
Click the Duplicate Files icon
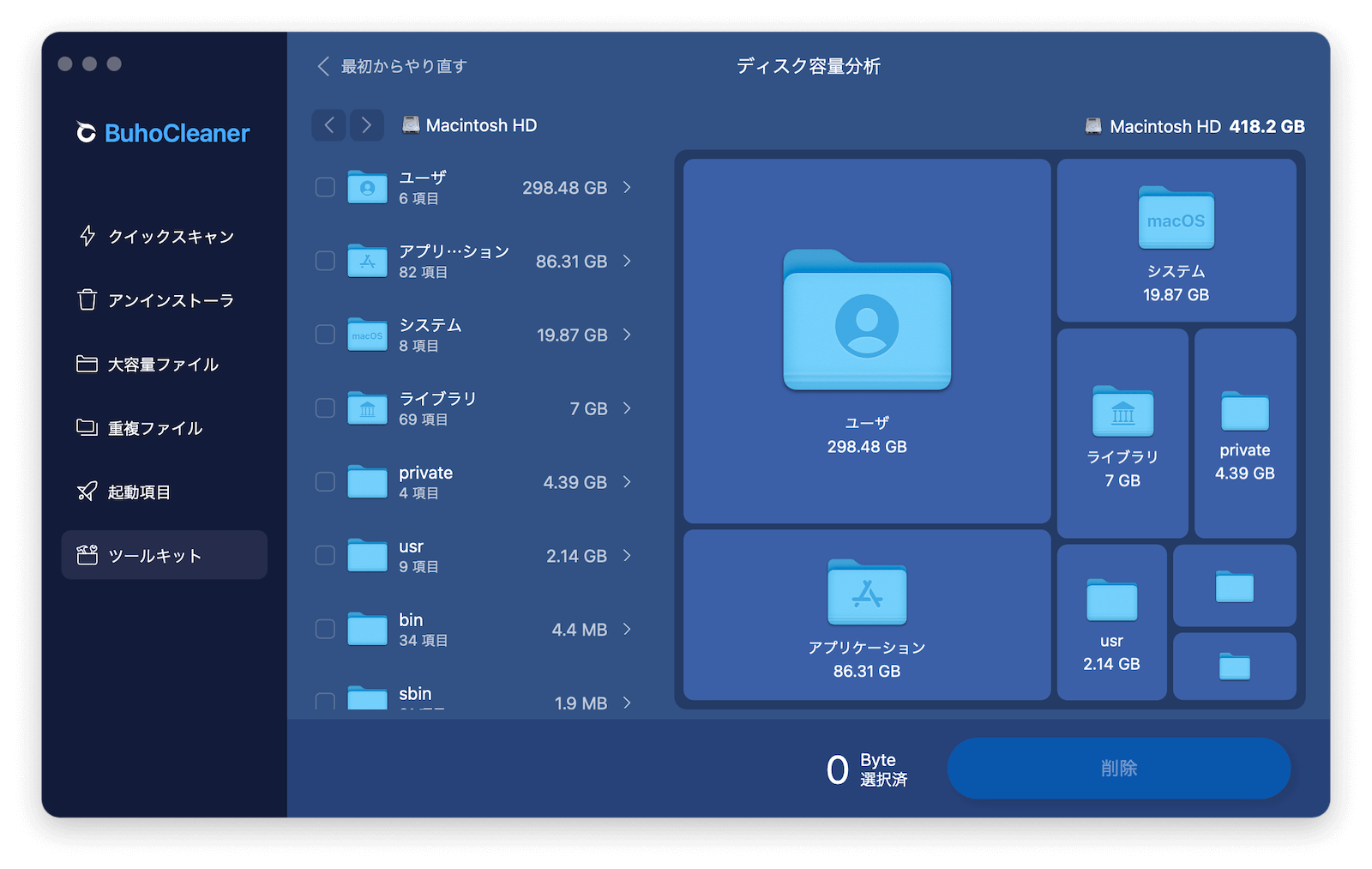tap(87, 427)
